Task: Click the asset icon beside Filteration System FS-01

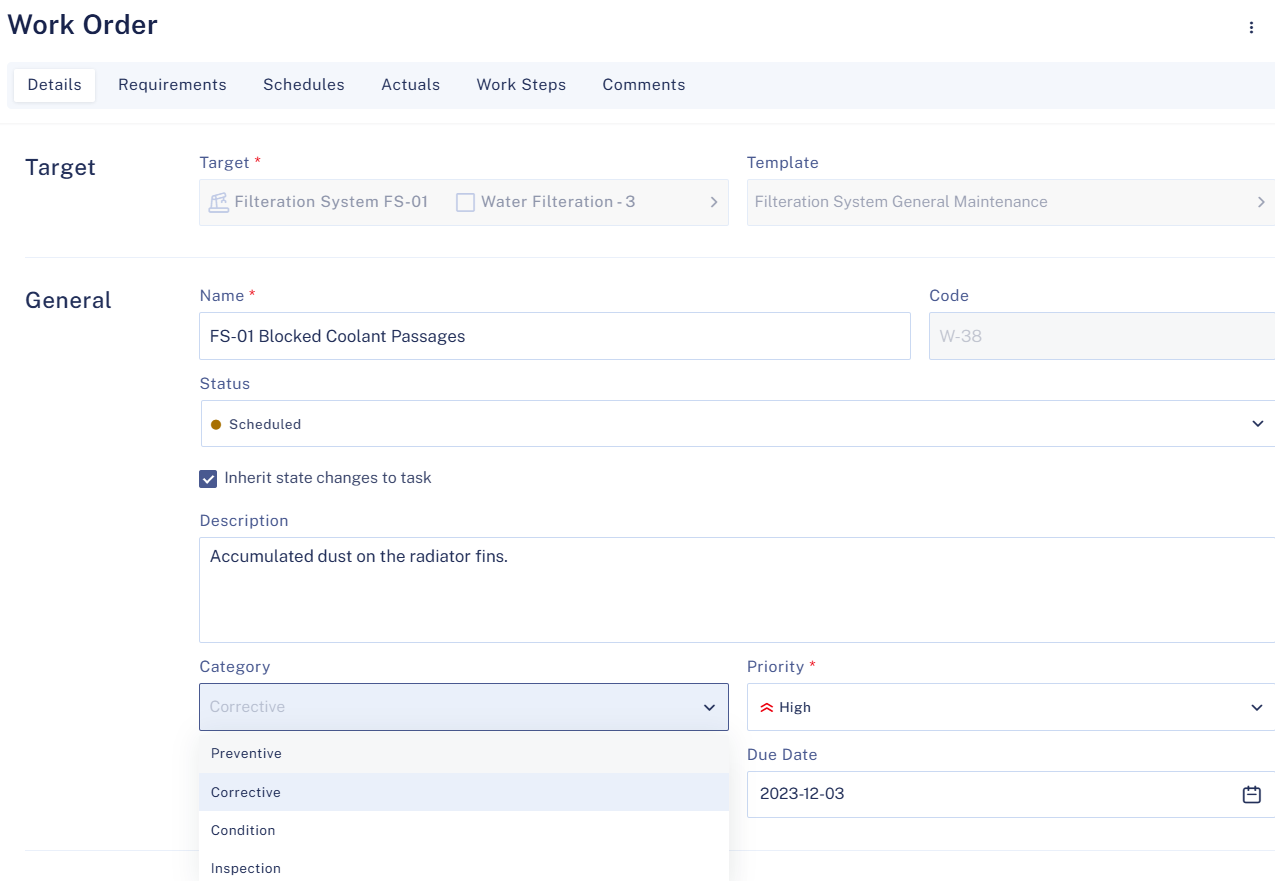Action: 218,201
